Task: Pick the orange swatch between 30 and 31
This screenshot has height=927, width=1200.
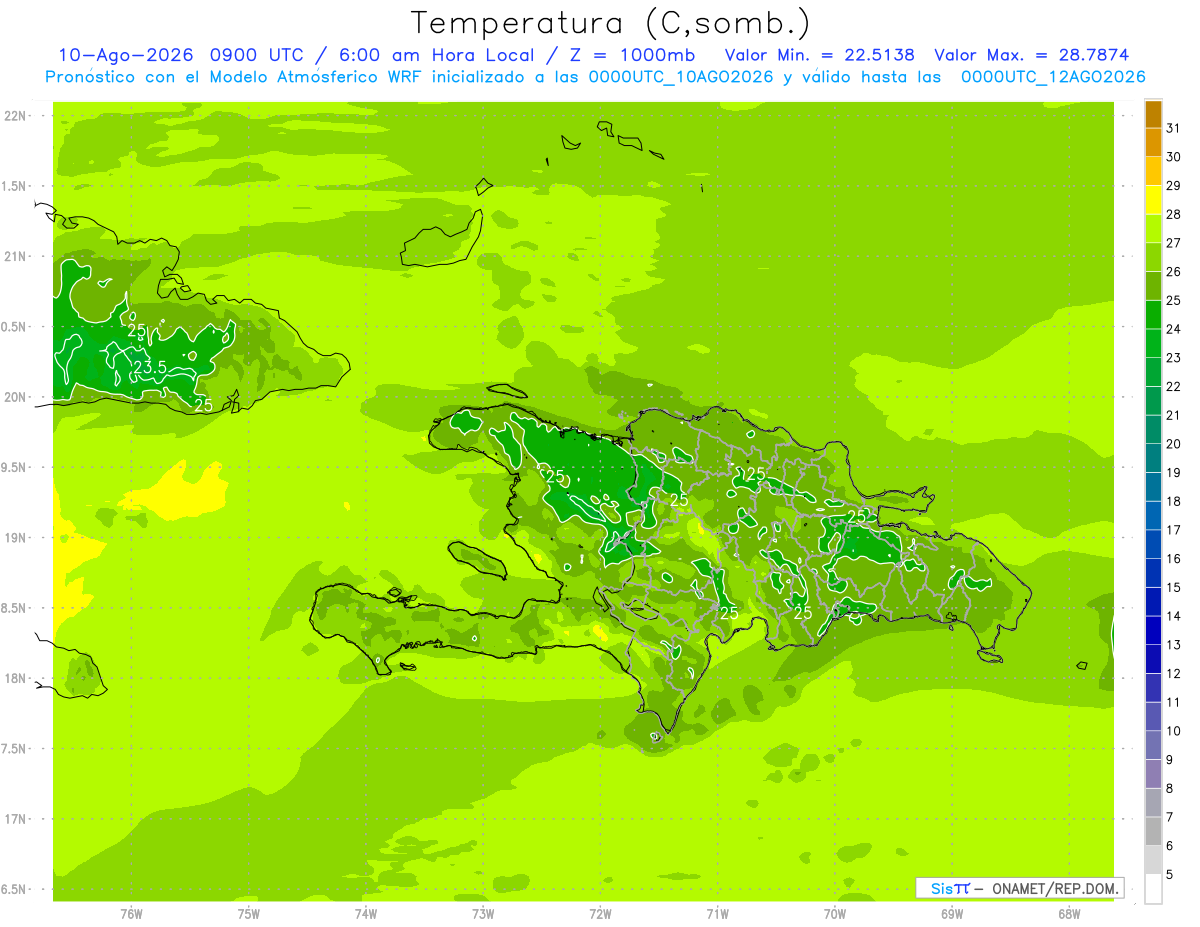Action: (1153, 143)
